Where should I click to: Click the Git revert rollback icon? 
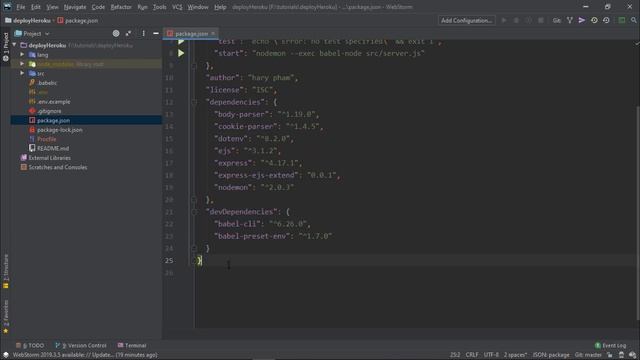click(606, 20)
